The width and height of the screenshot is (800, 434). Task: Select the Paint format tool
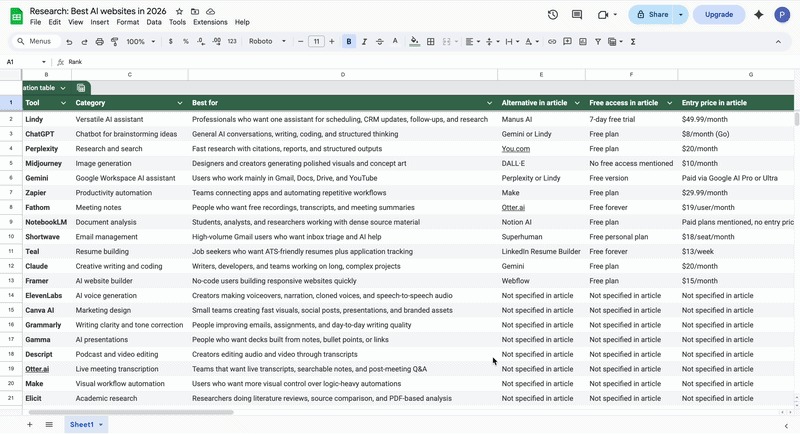(x=115, y=42)
